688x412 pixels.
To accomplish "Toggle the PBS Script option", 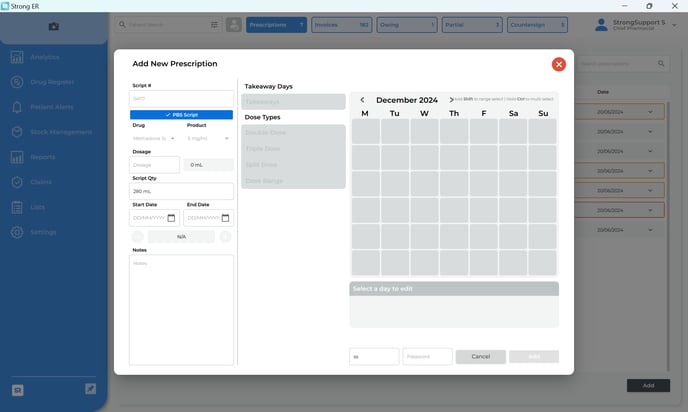I will pos(181,115).
